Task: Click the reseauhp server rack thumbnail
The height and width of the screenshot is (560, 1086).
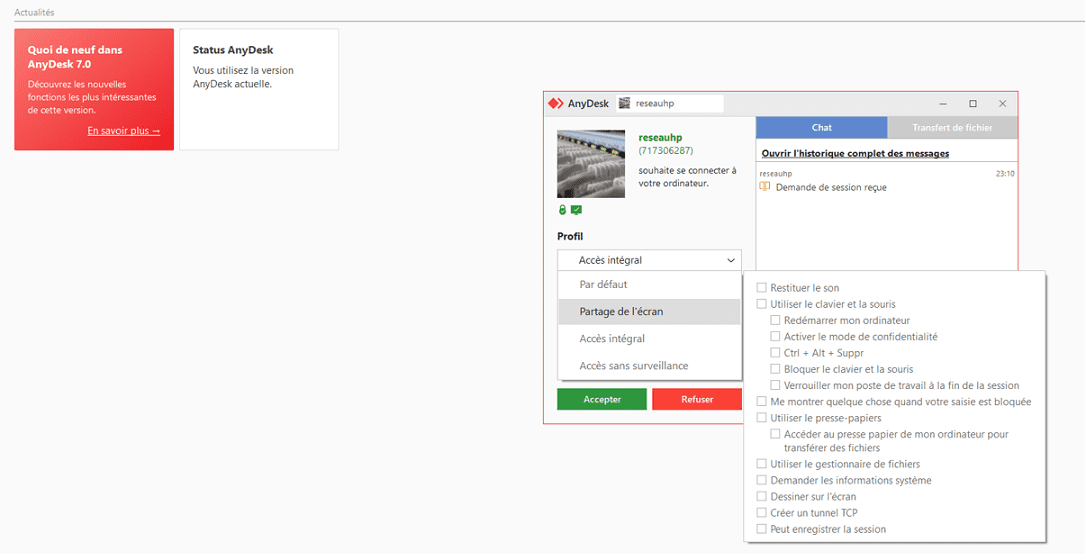Action: tap(591, 164)
